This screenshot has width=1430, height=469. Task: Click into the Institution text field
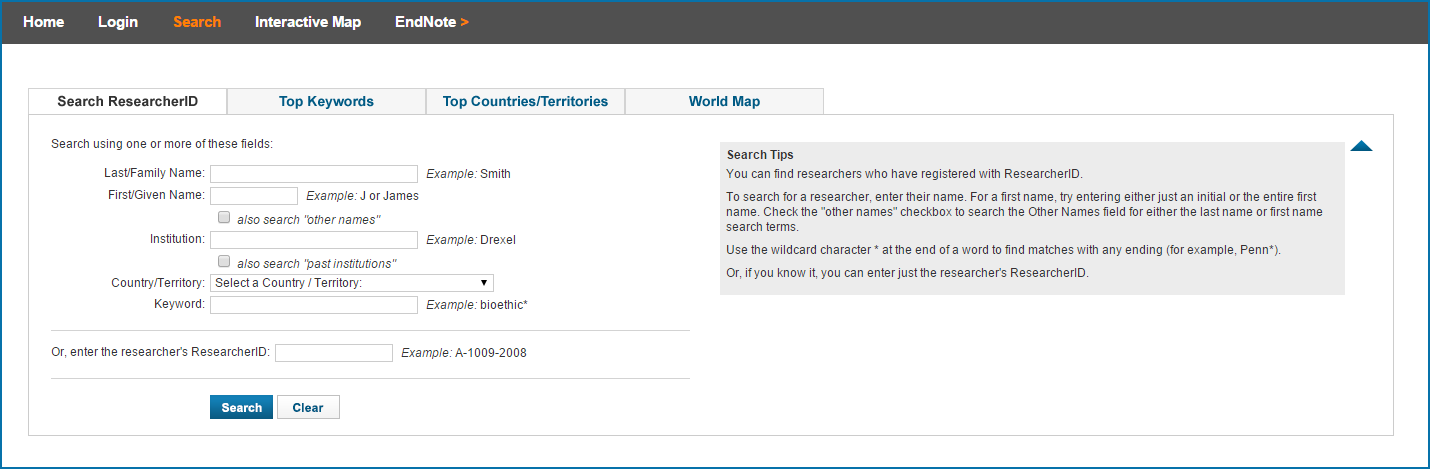(313, 240)
